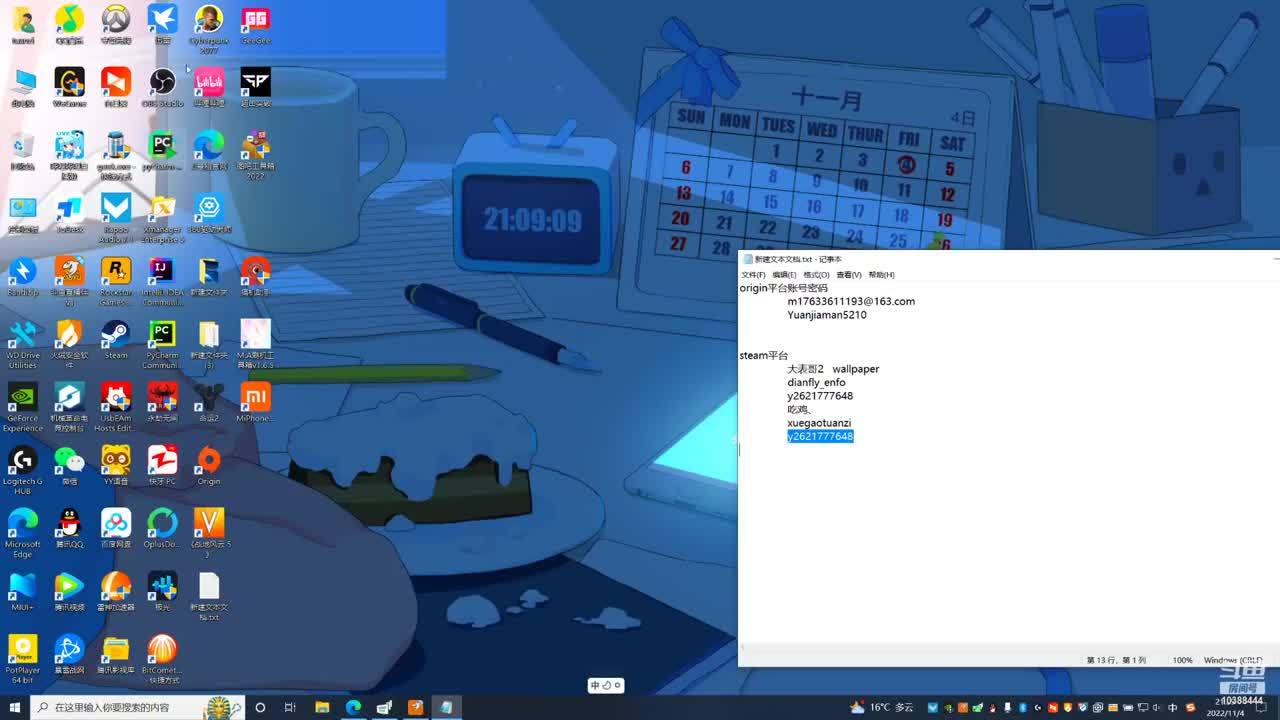Select the PotPlayer 64 bit shortcut

(x=22, y=658)
